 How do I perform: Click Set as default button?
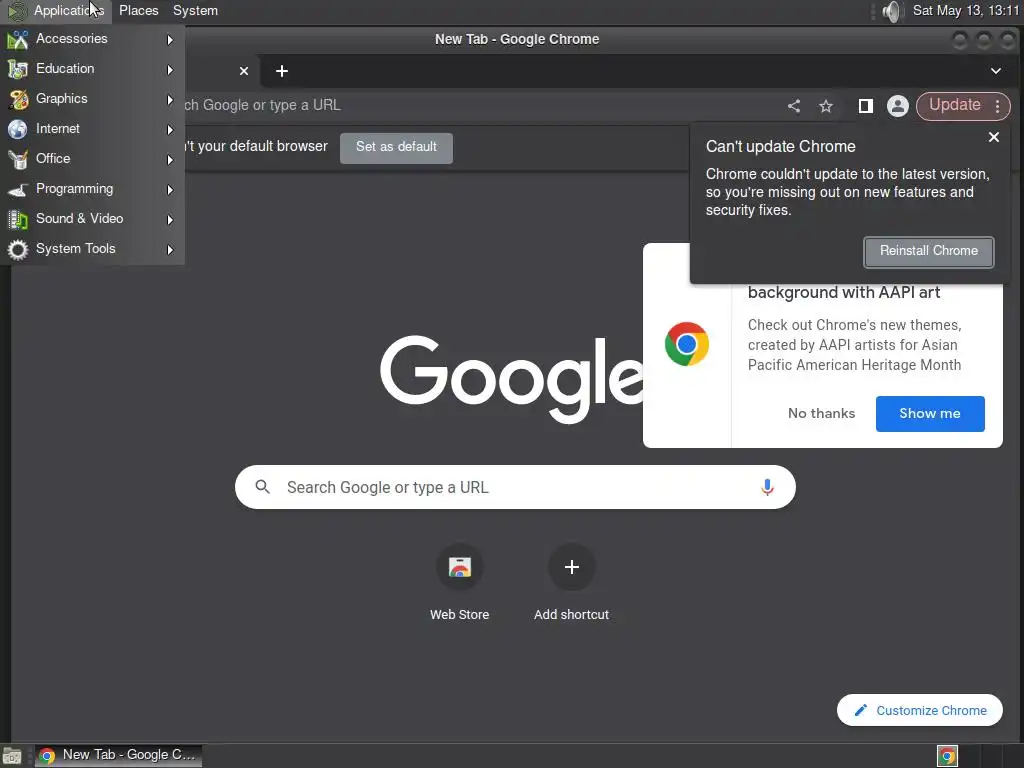coord(396,147)
